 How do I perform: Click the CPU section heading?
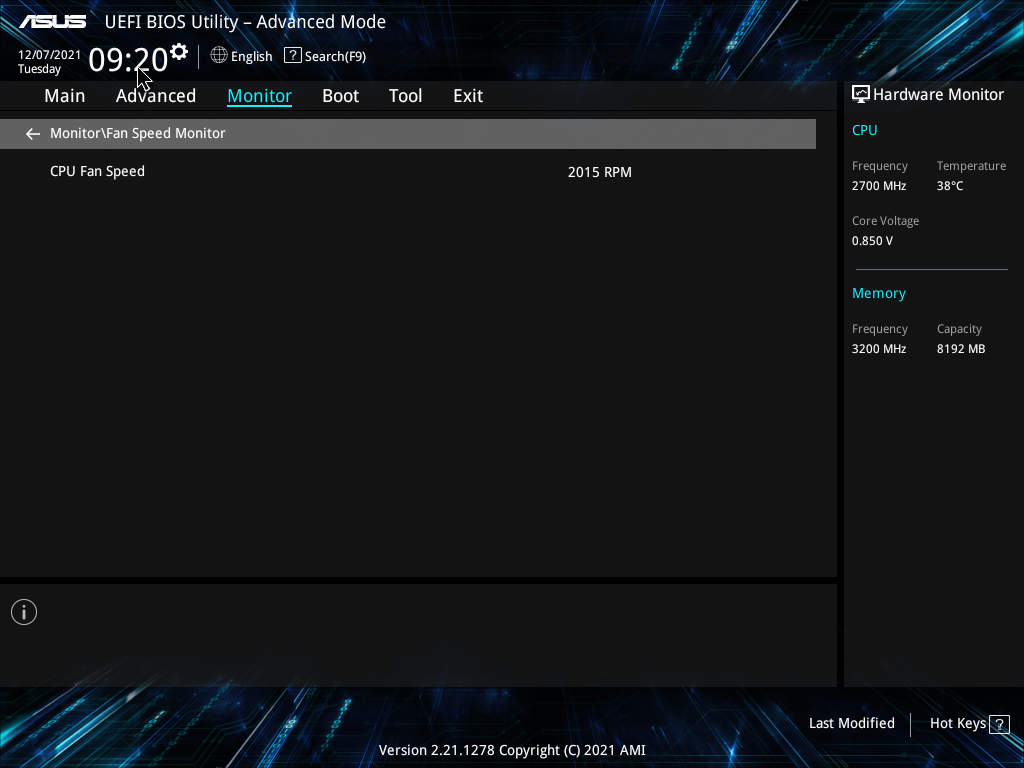pyautogui.click(x=865, y=130)
